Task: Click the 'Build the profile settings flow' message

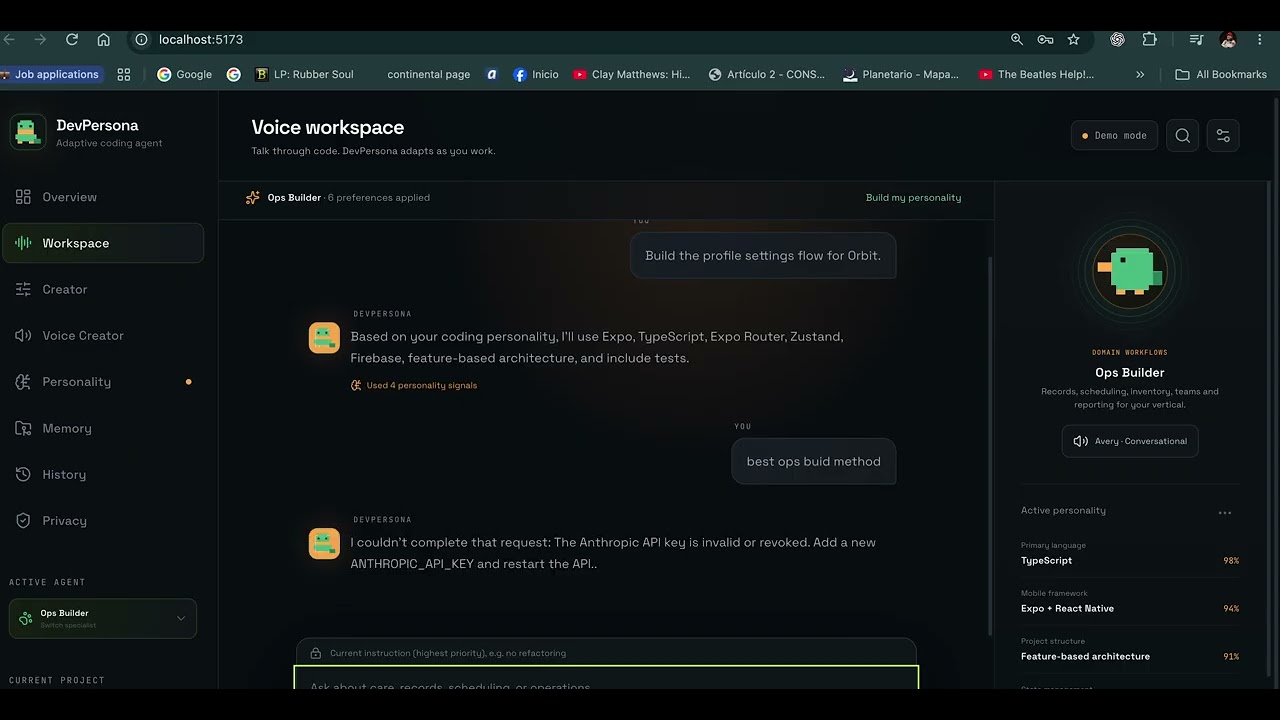Action: (x=763, y=255)
